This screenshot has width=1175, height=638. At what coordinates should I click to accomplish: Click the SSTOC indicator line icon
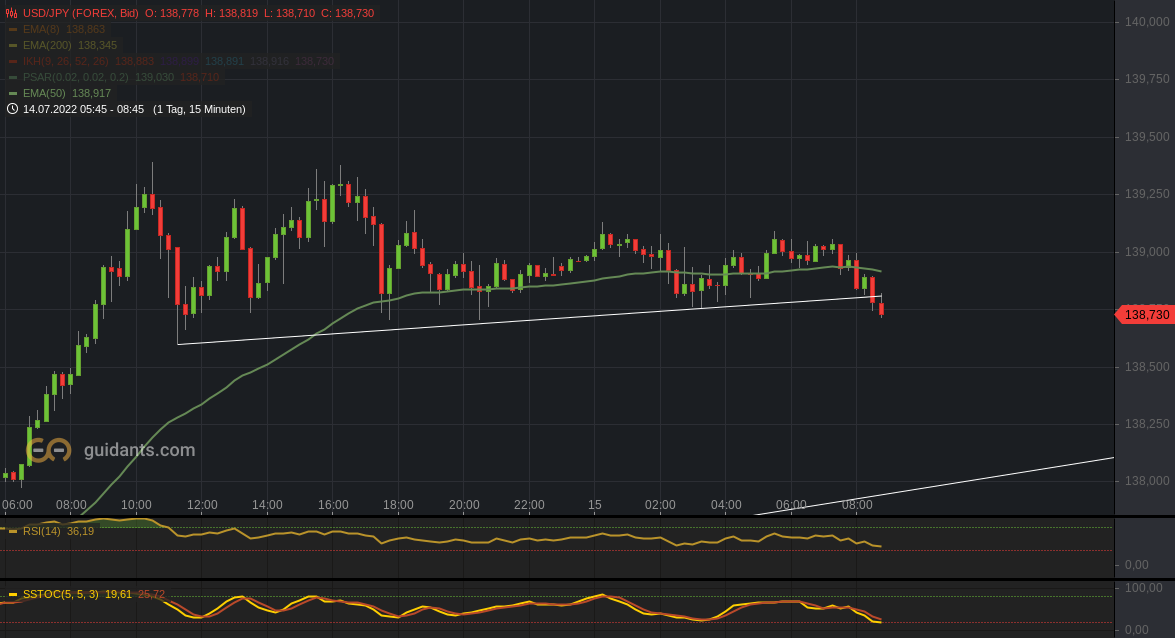click(x=13, y=593)
